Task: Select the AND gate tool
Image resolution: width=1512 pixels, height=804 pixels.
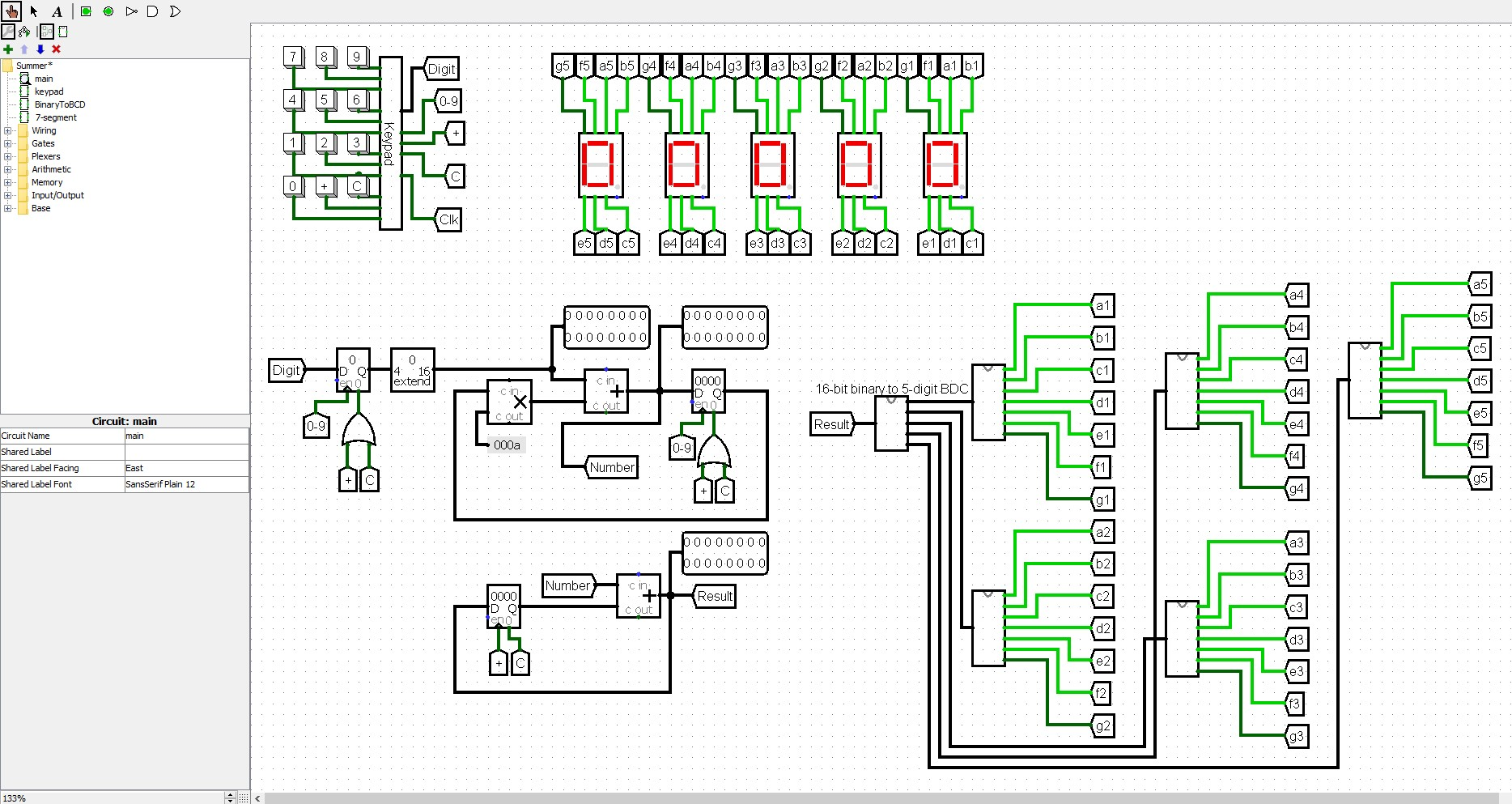Action: pyautogui.click(x=152, y=11)
